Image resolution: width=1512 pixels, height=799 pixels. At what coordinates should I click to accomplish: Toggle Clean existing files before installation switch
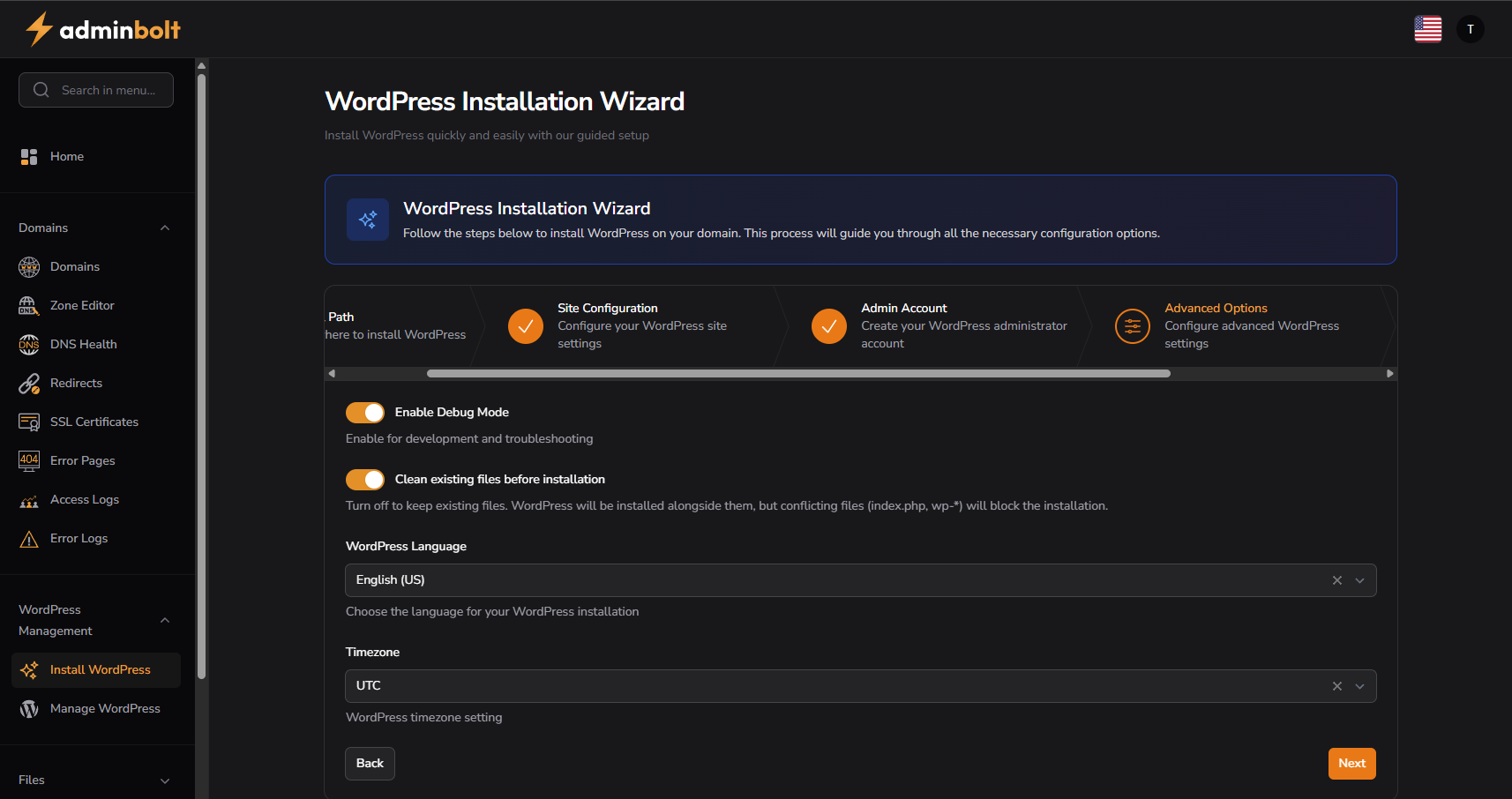click(365, 480)
